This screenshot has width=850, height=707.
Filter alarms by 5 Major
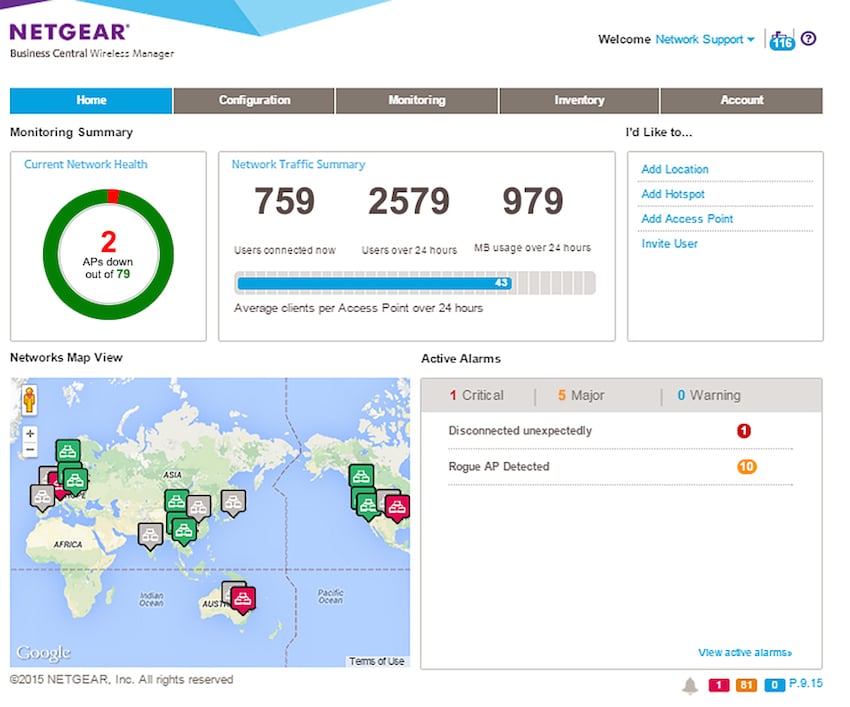(x=581, y=395)
